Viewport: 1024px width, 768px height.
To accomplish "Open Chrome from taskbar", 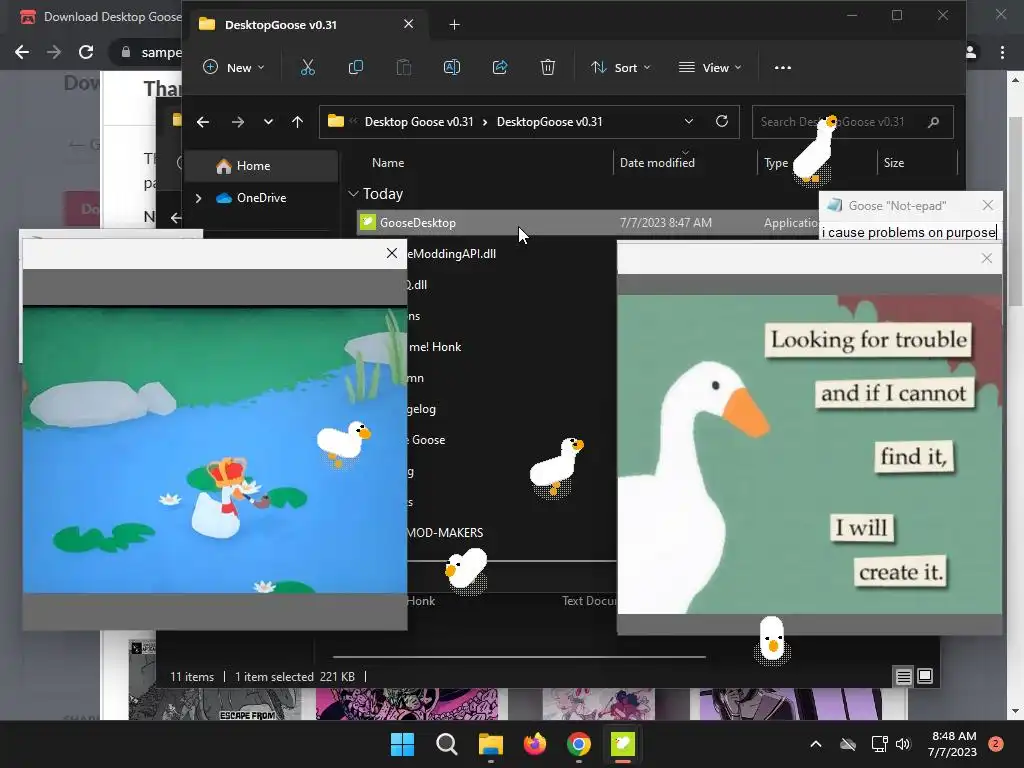I will pyautogui.click(x=579, y=744).
